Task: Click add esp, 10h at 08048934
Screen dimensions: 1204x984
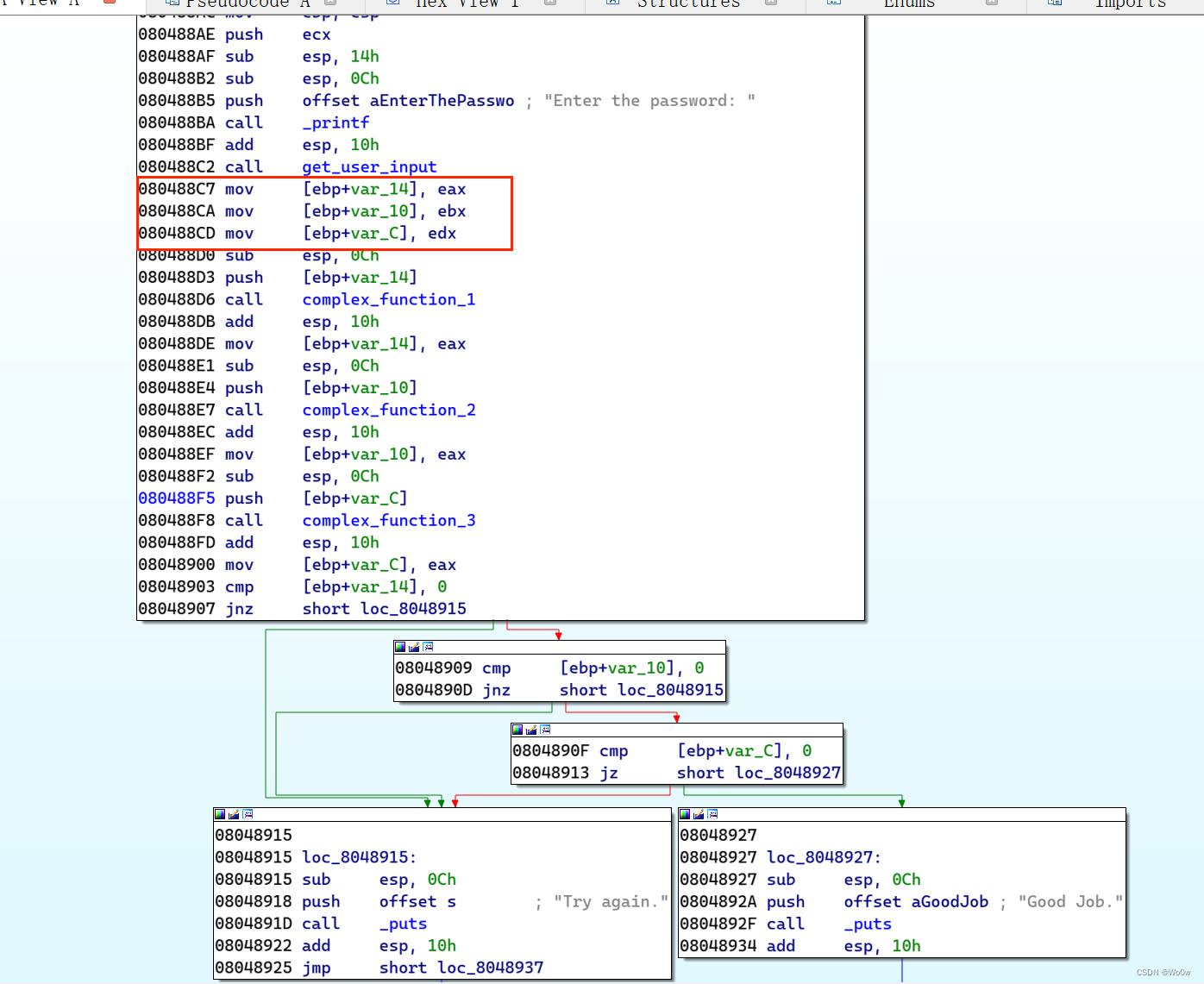Action: (x=800, y=946)
